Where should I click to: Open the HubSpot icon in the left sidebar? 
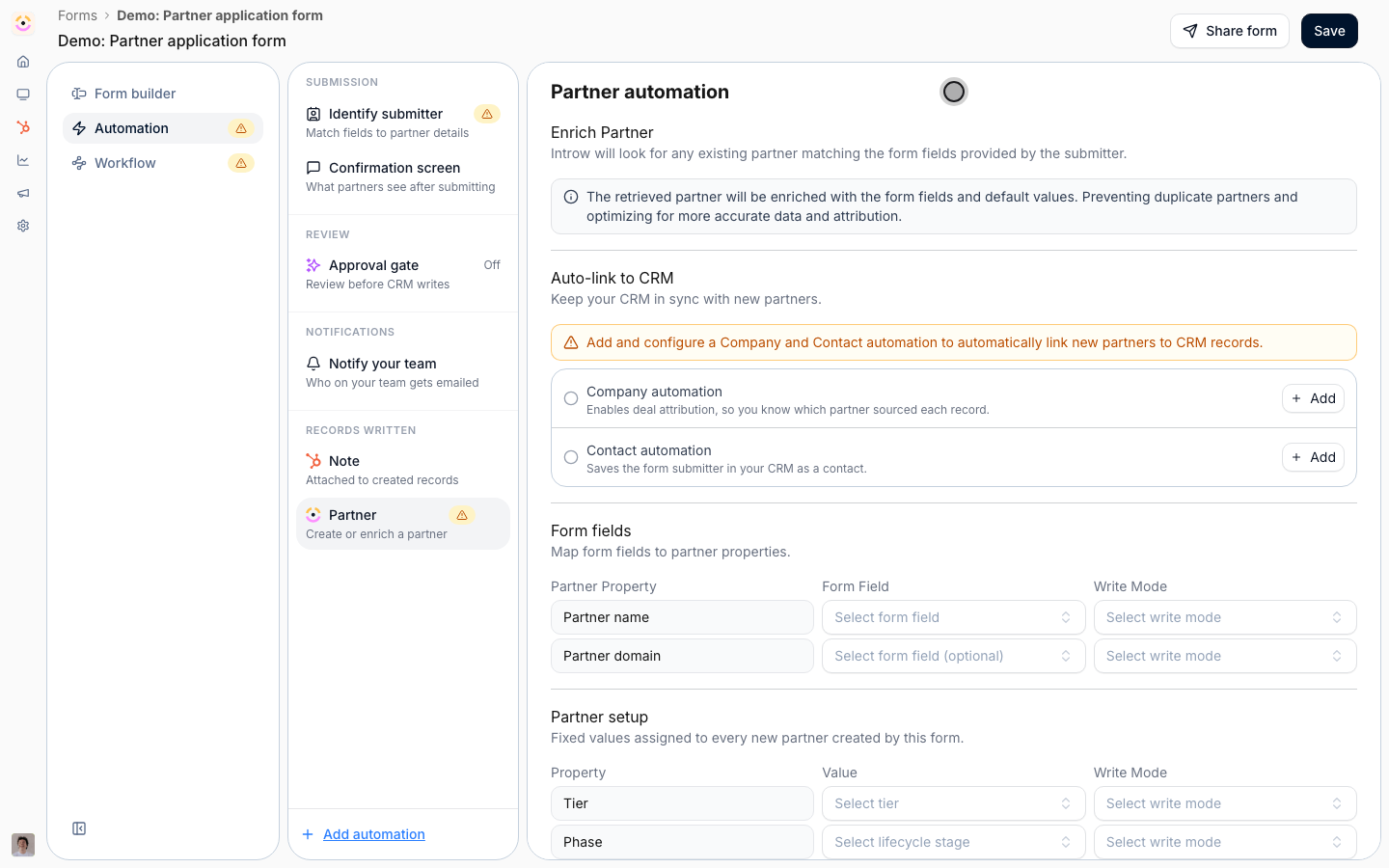coord(23,127)
